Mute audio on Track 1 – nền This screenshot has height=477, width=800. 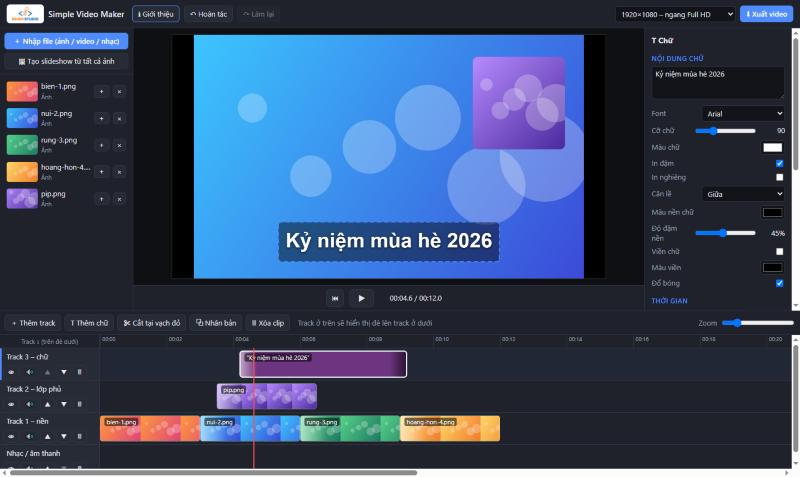click(29, 436)
